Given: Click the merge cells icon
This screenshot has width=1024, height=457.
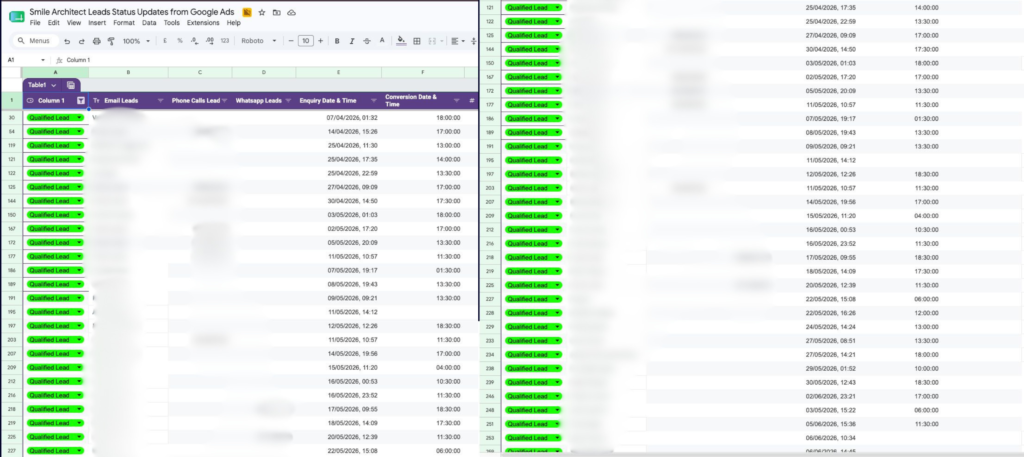Looking at the screenshot, I should 434,40.
